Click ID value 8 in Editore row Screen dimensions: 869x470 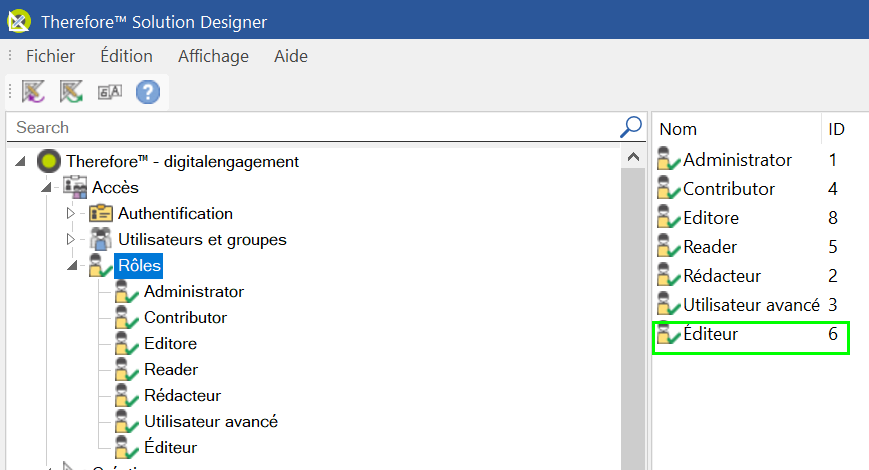[x=832, y=218]
